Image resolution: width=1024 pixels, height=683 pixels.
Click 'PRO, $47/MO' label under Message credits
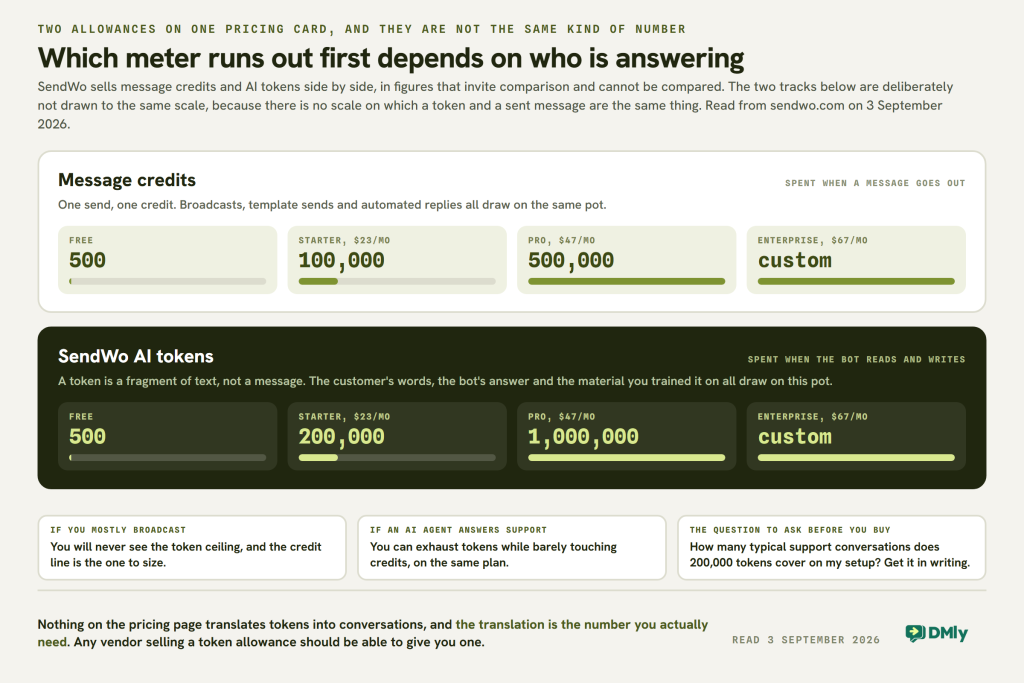tap(562, 240)
